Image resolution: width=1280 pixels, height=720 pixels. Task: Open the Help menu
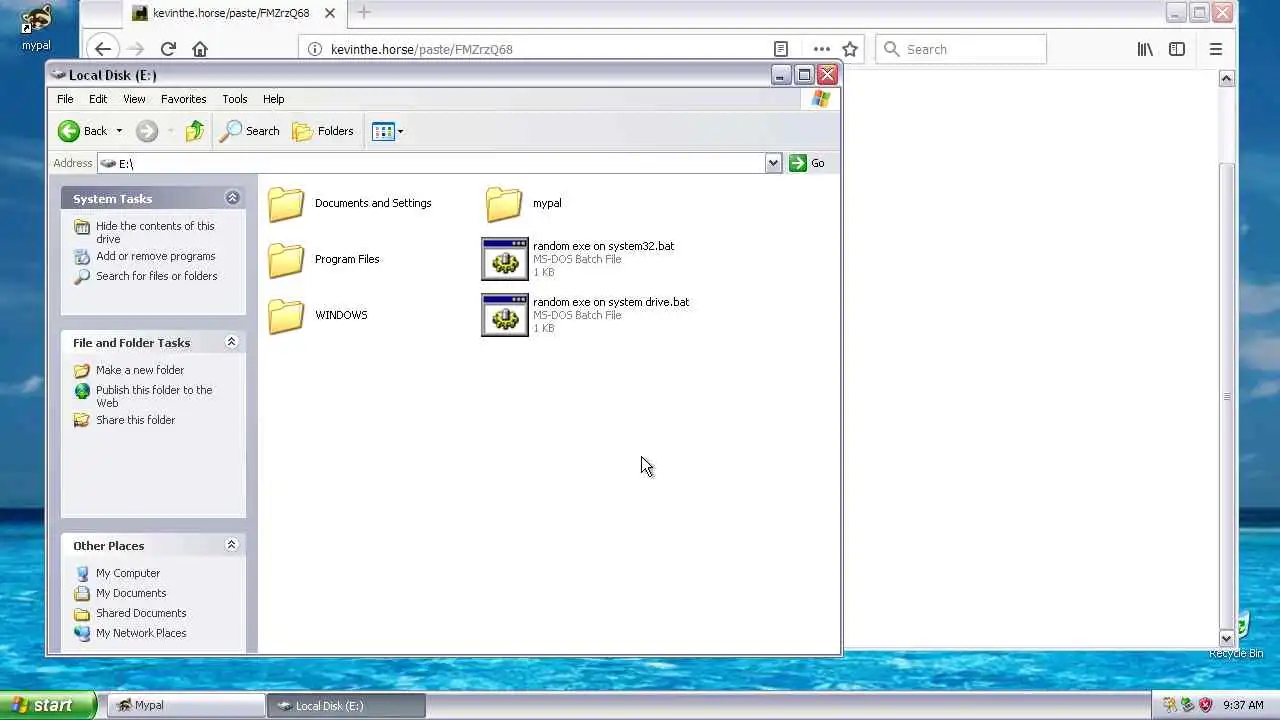(x=274, y=99)
